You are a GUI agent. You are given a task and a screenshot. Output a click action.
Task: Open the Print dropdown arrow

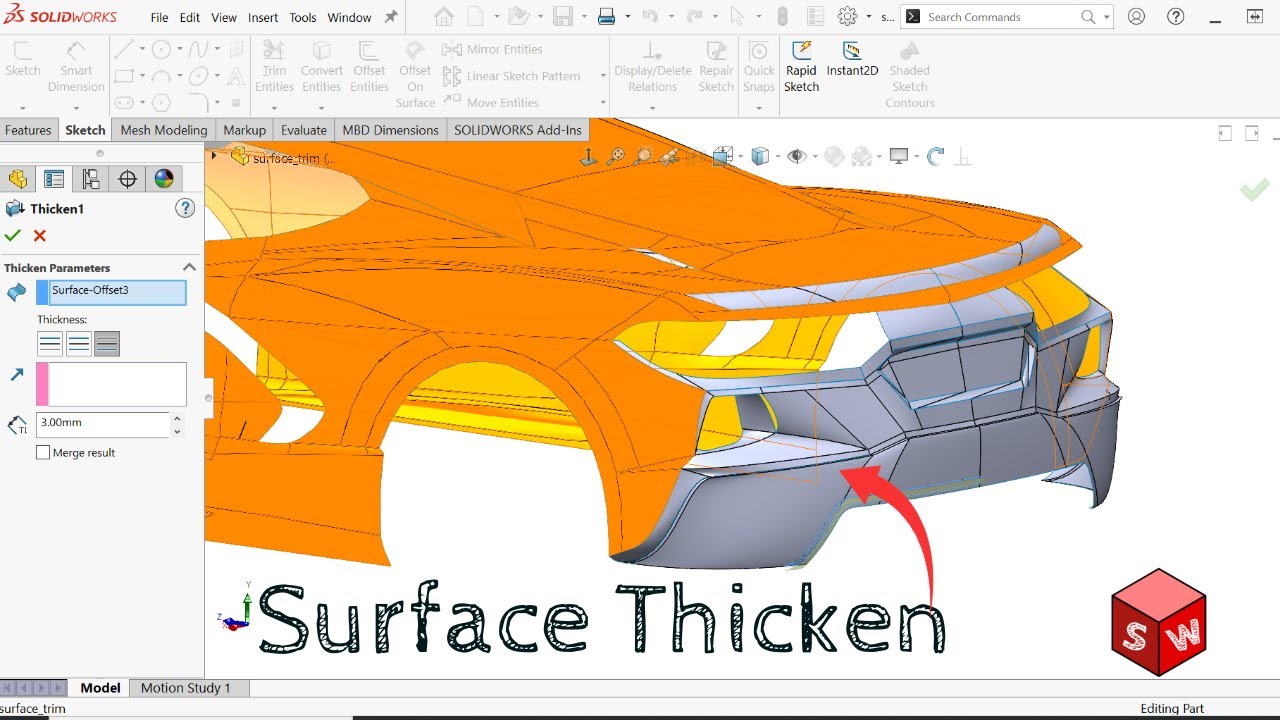[628, 17]
